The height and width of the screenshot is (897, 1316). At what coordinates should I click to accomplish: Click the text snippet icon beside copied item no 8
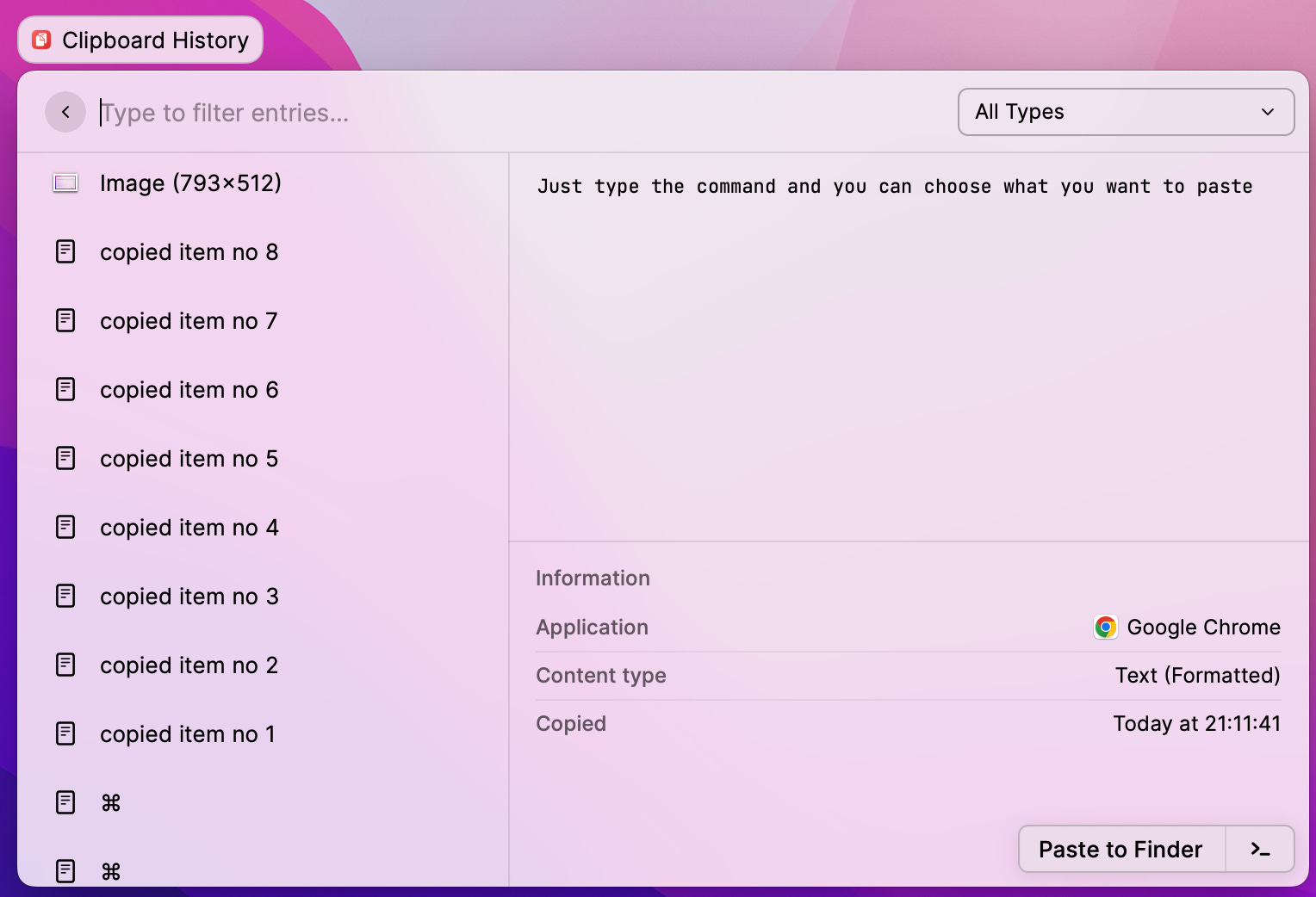pos(65,251)
